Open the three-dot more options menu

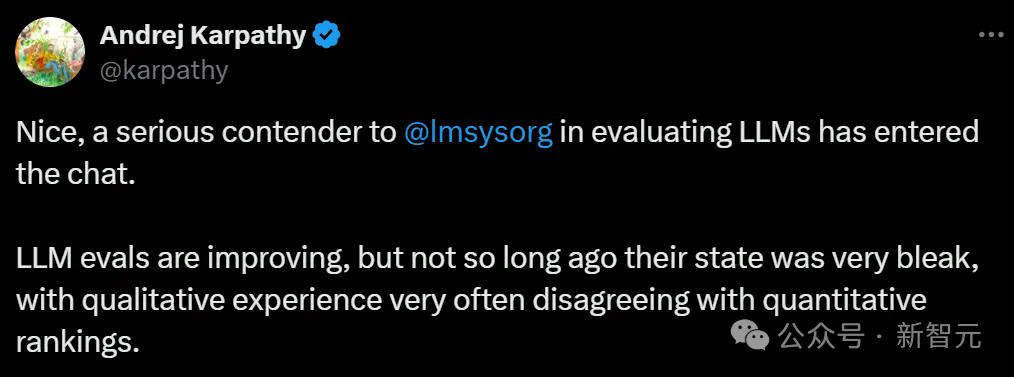[x=990, y=36]
